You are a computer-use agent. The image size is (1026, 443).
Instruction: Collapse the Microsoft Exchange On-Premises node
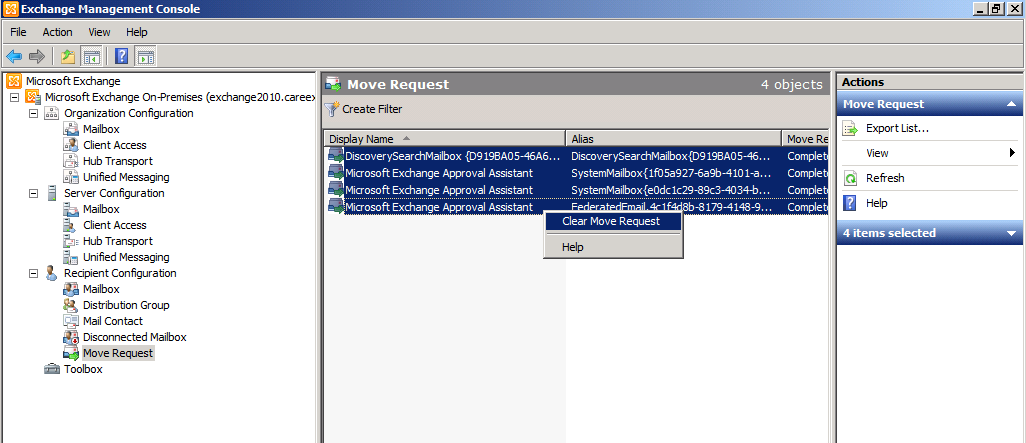(x=14, y=97)
